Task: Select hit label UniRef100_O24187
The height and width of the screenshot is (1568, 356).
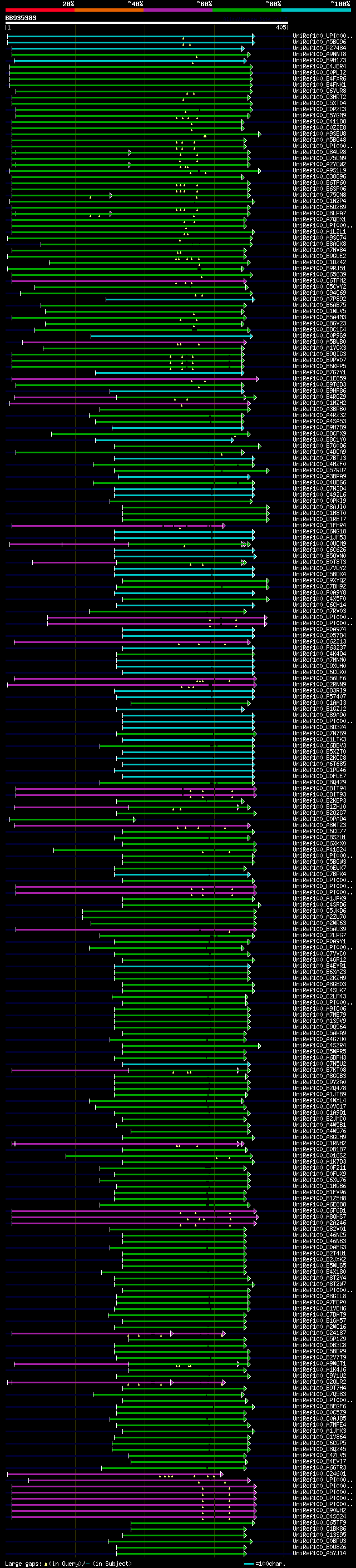Action: pos(319,1333)
